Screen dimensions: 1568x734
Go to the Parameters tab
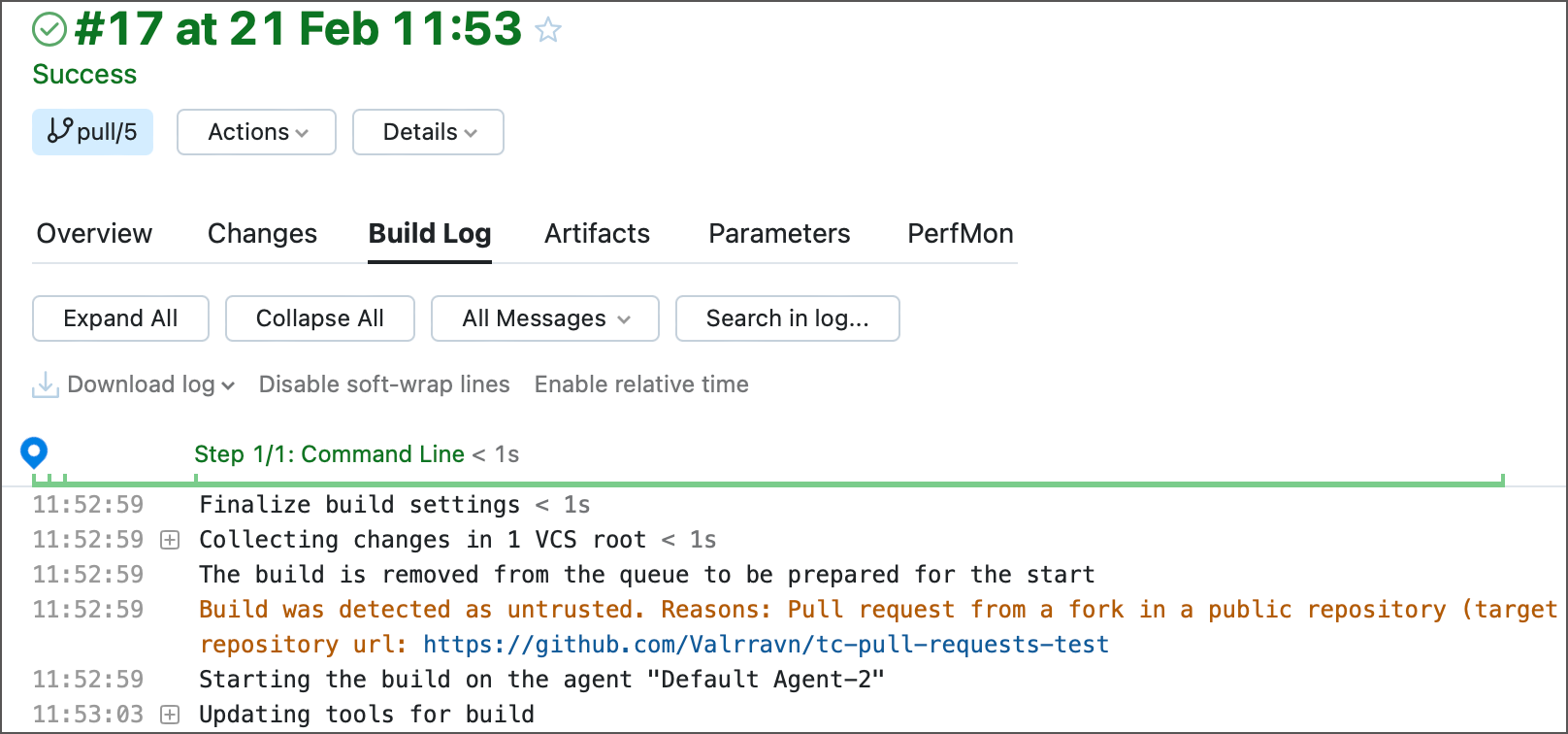[779, 234]
